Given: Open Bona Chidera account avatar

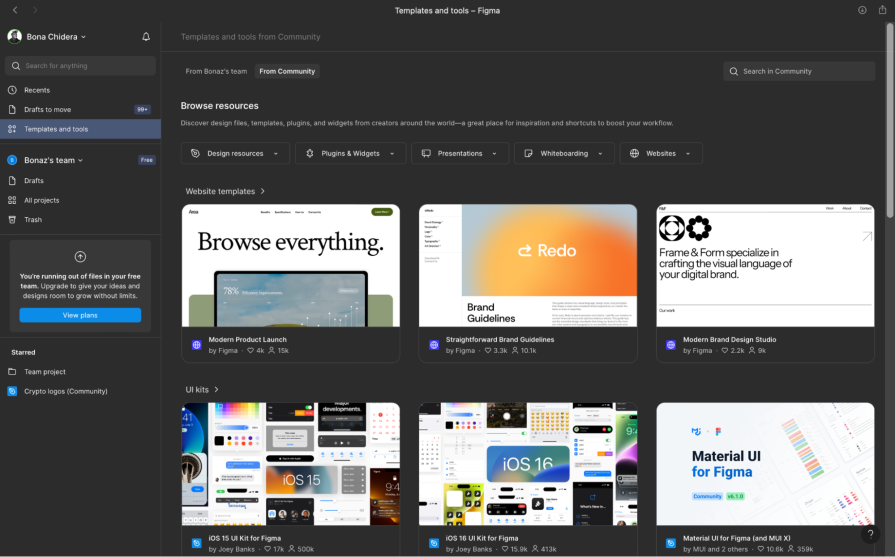Looking at the screenshot, I should 14,37.
